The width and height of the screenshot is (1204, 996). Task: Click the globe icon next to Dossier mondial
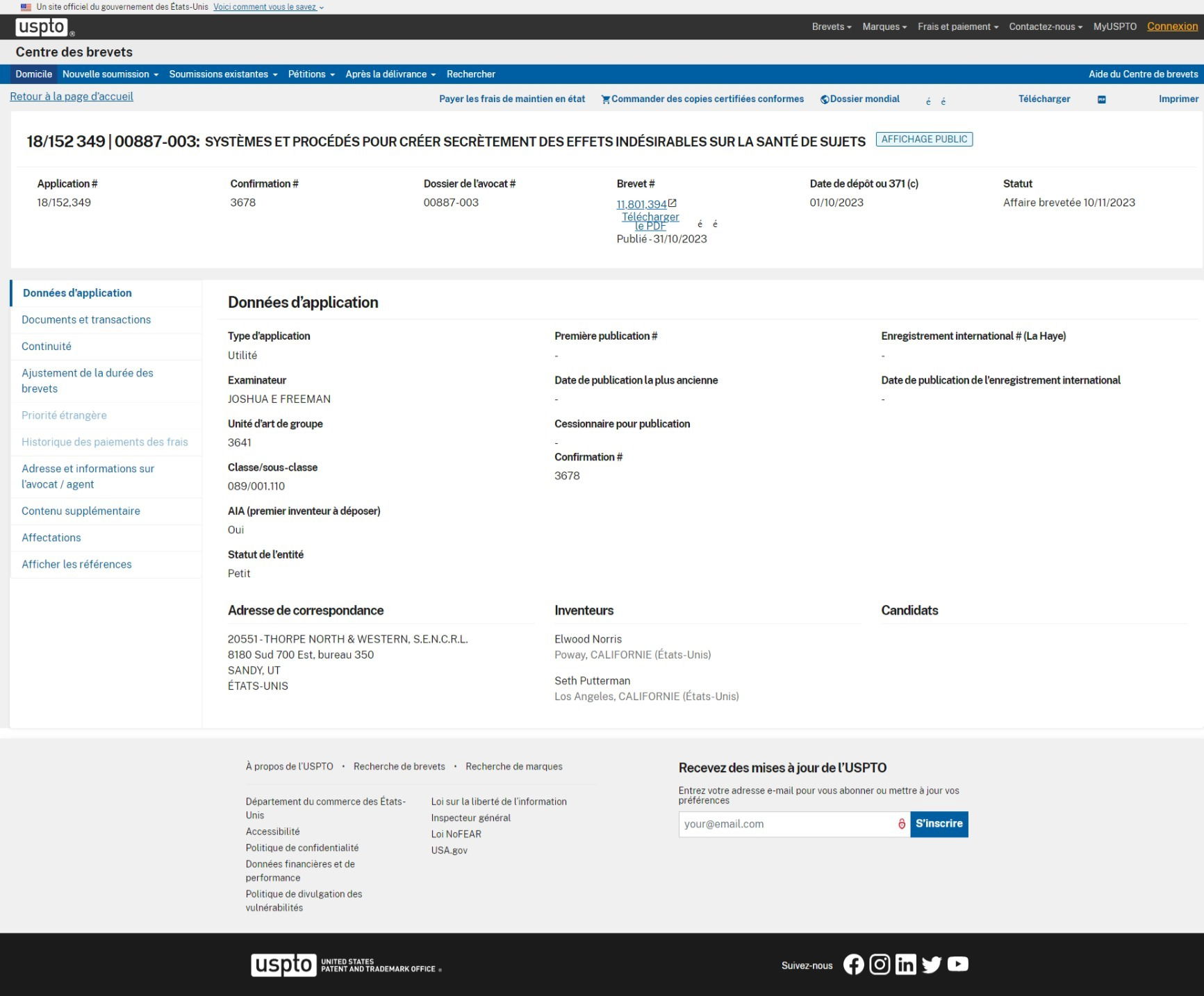click(825, 99)
